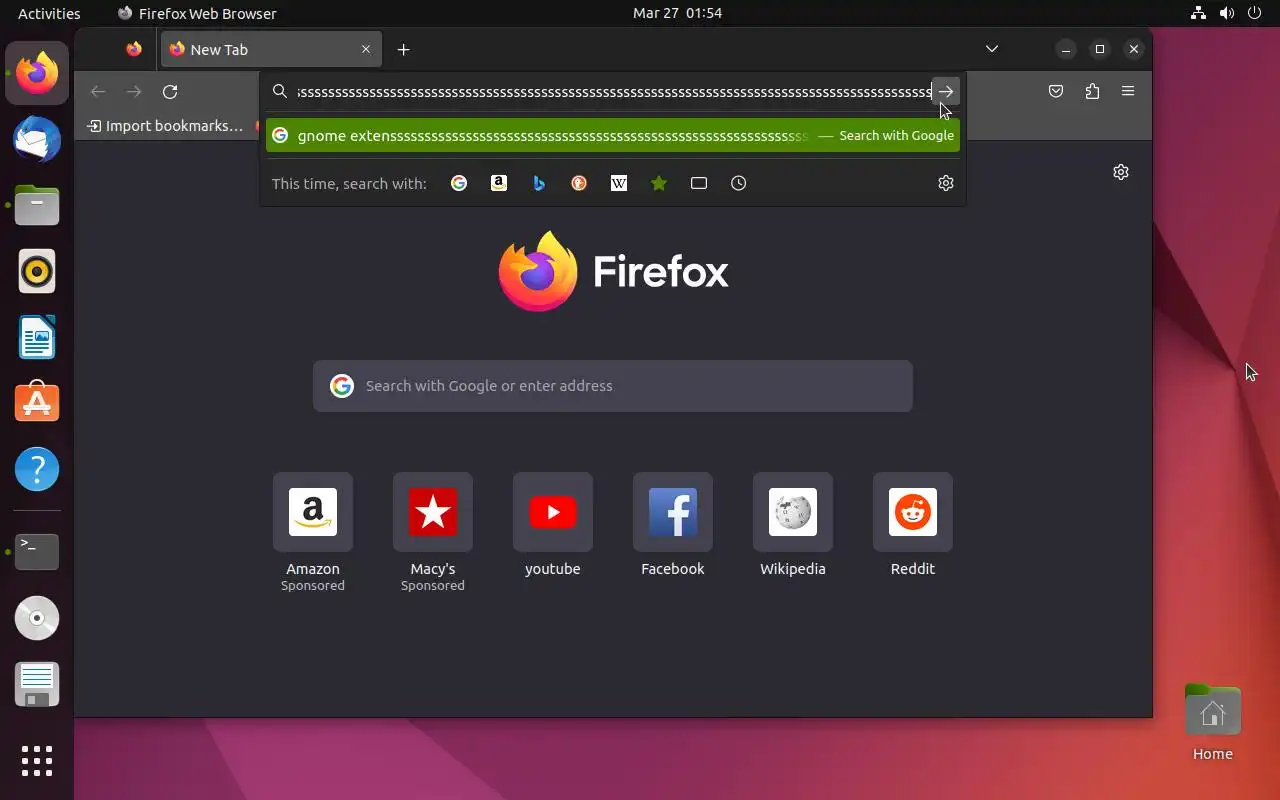Click the Activities button in the top bar
The image size is (1280, 800).
coord(49,13)
